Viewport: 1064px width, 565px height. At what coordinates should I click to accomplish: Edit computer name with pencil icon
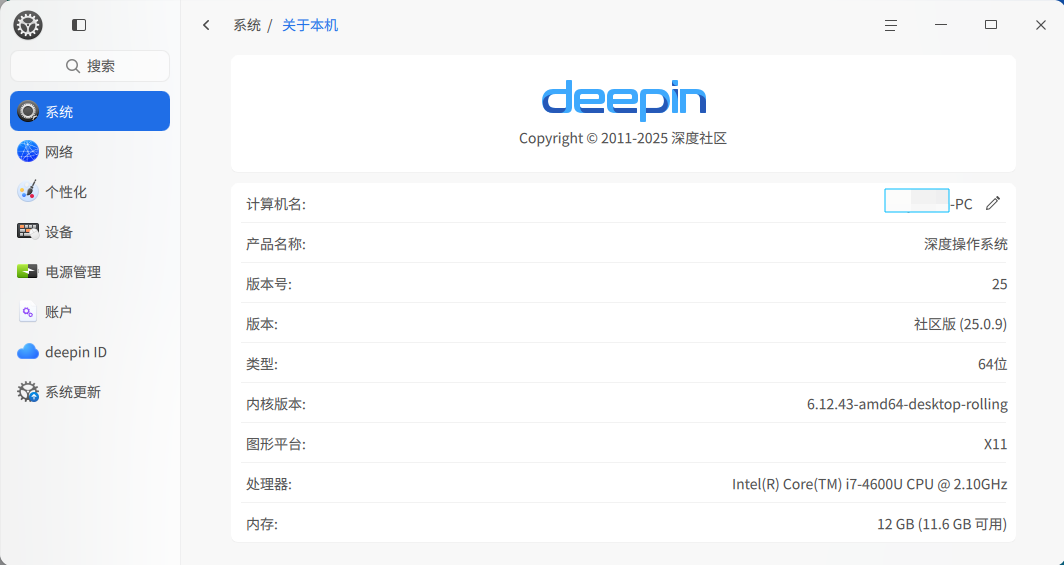[x=993, y=203]
